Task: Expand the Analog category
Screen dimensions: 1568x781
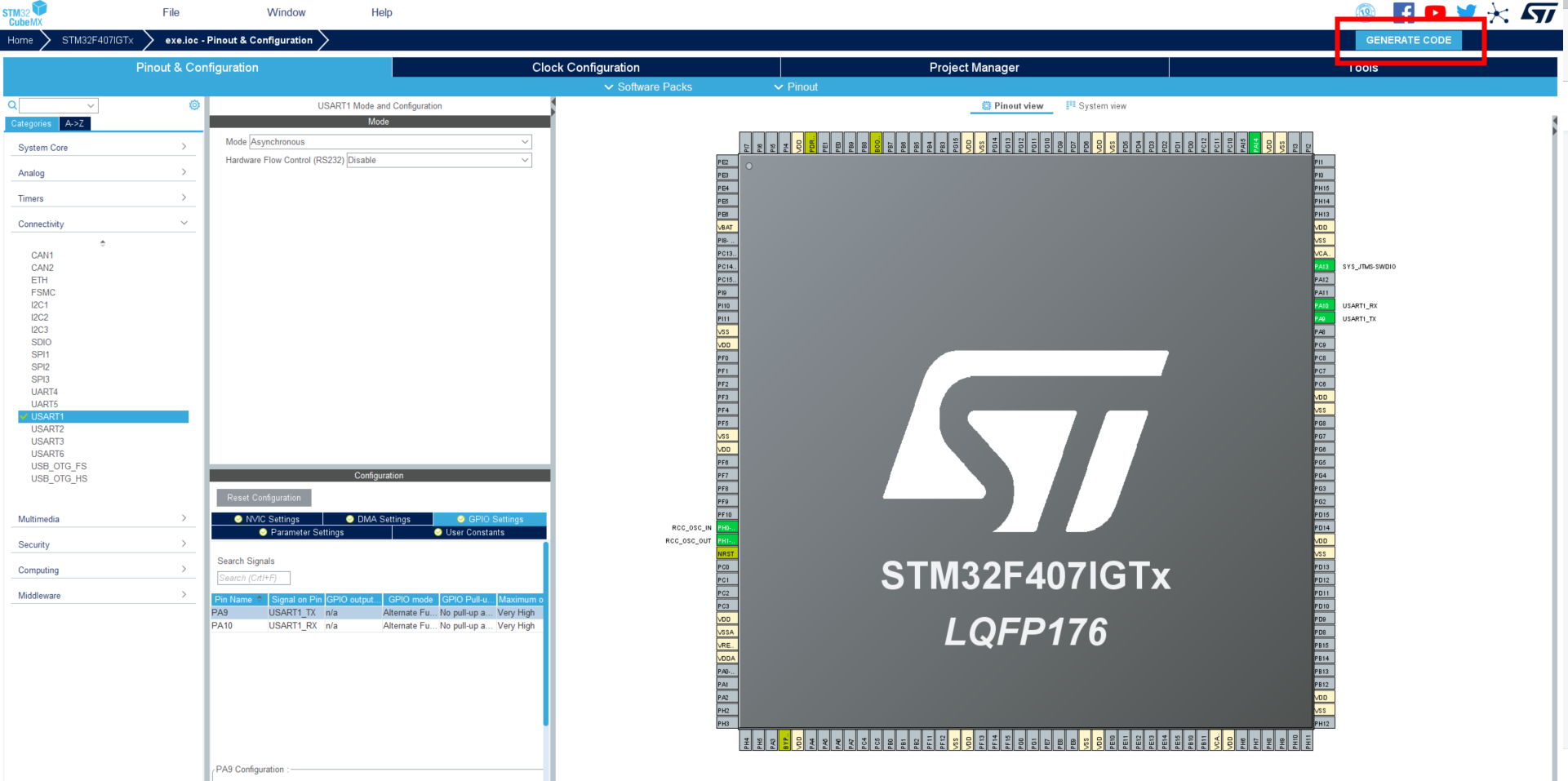Action: pyautogui.click(x=103, y=173)
